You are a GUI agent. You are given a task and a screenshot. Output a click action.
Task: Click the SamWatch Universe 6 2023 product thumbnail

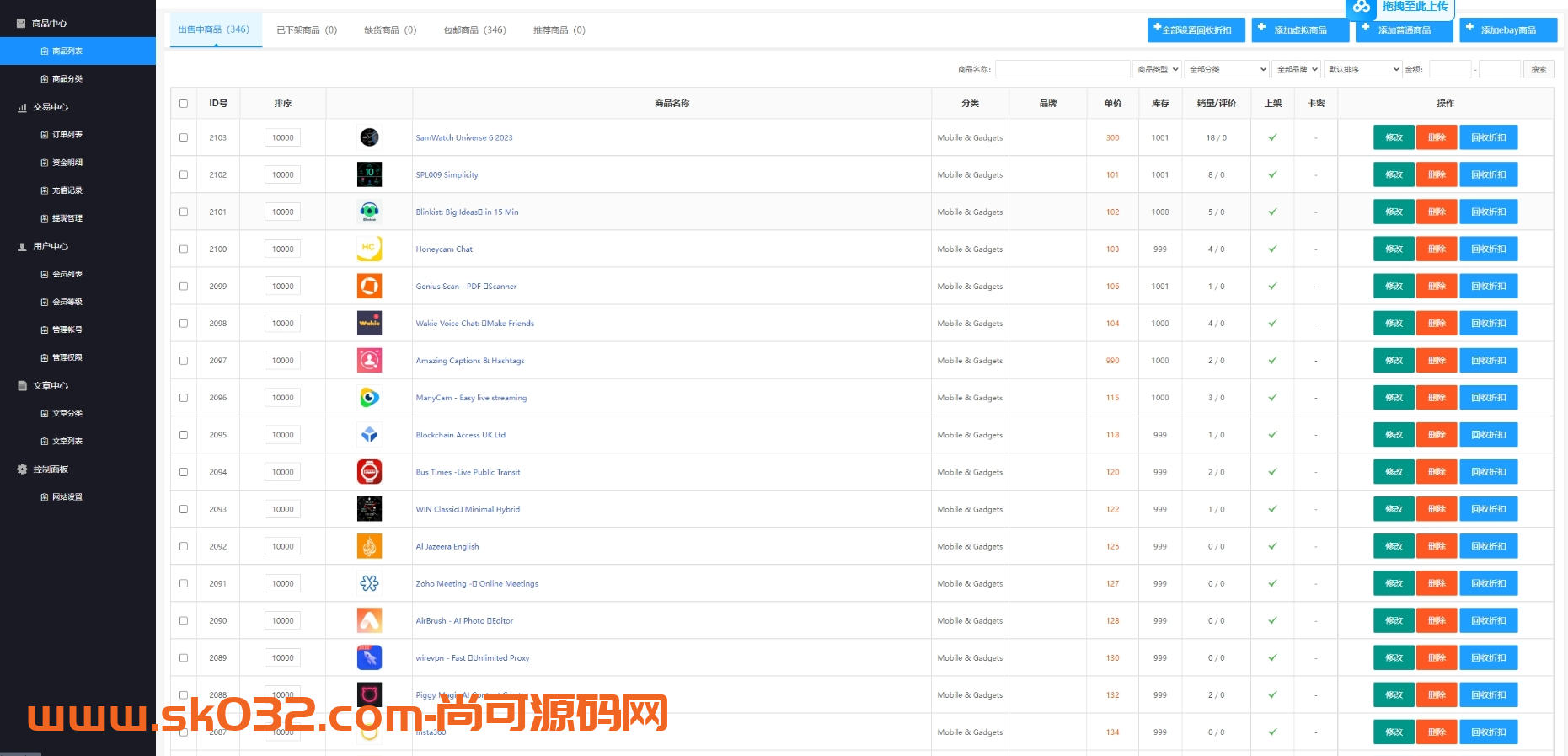coord(369,137)
